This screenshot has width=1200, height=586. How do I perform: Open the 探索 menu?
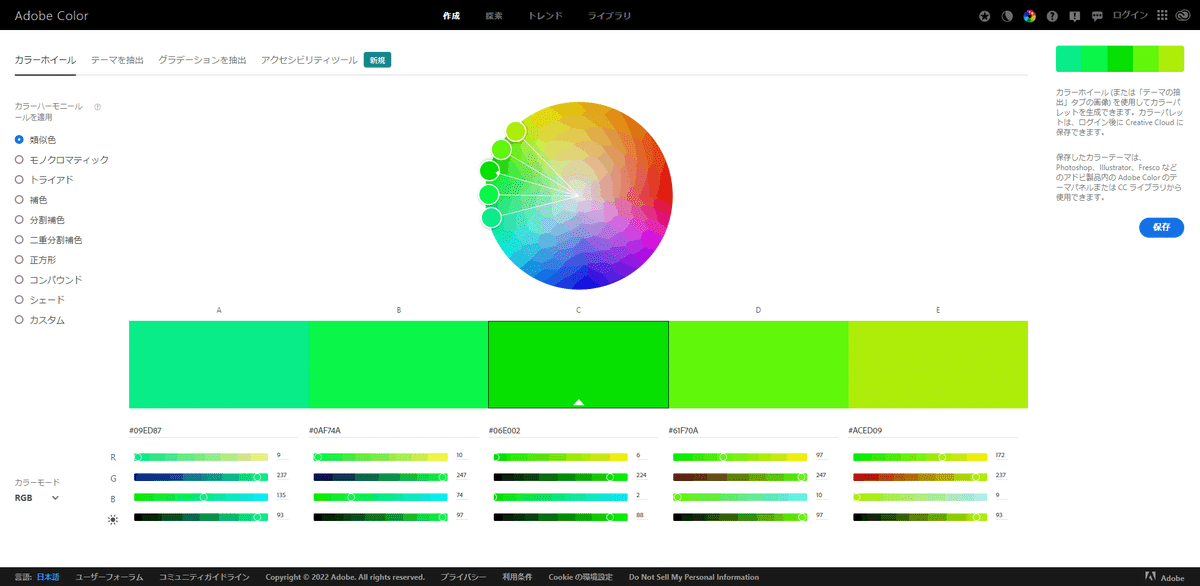coord(494,16)
